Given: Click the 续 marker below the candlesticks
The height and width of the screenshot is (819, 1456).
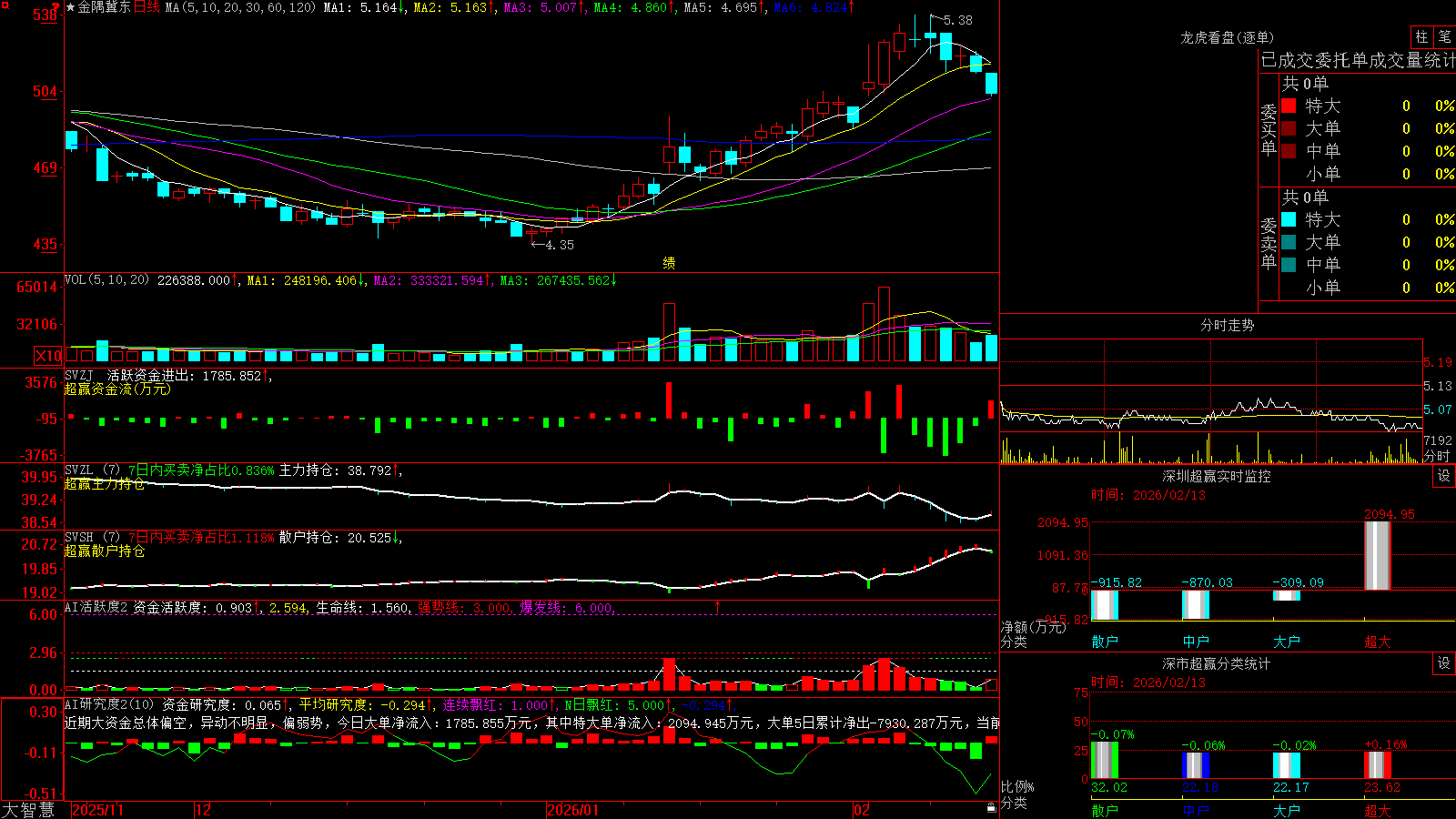Looking at the screenshot, I should tap(669, 263).
